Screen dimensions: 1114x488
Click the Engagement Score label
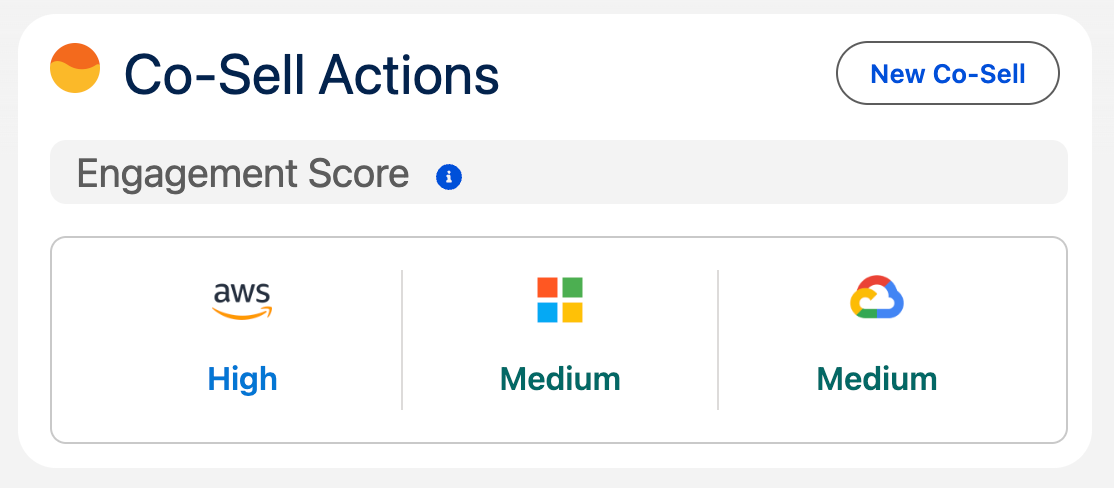coord(243,174)
